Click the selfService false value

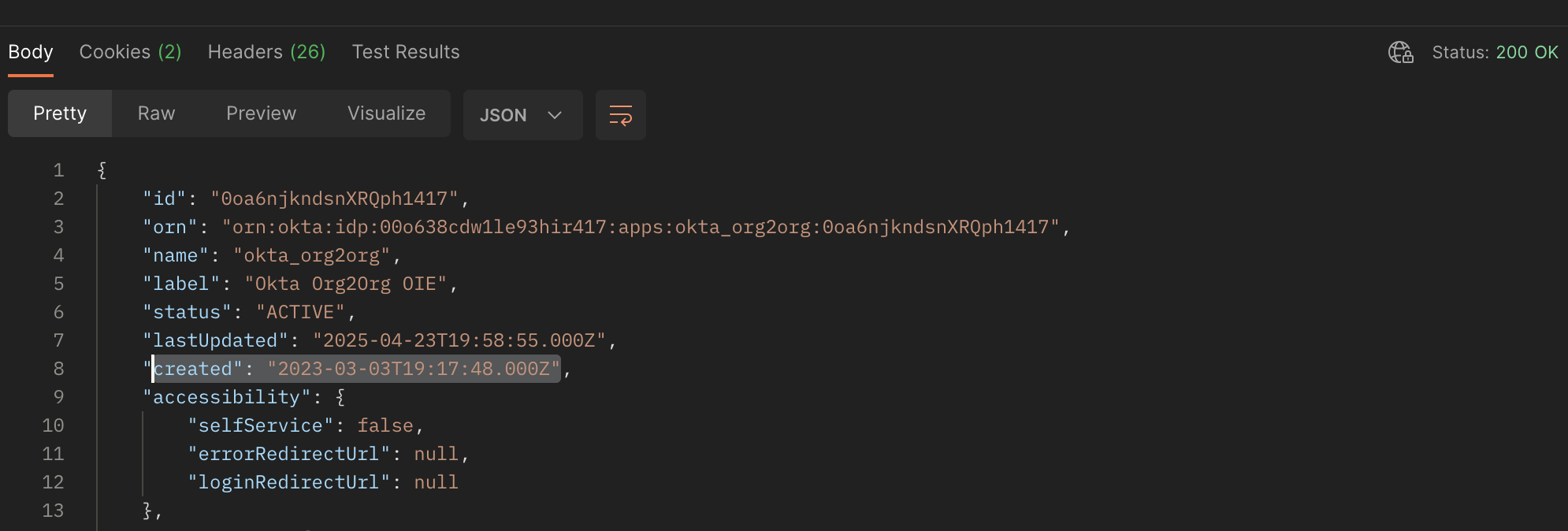[385, 425]
